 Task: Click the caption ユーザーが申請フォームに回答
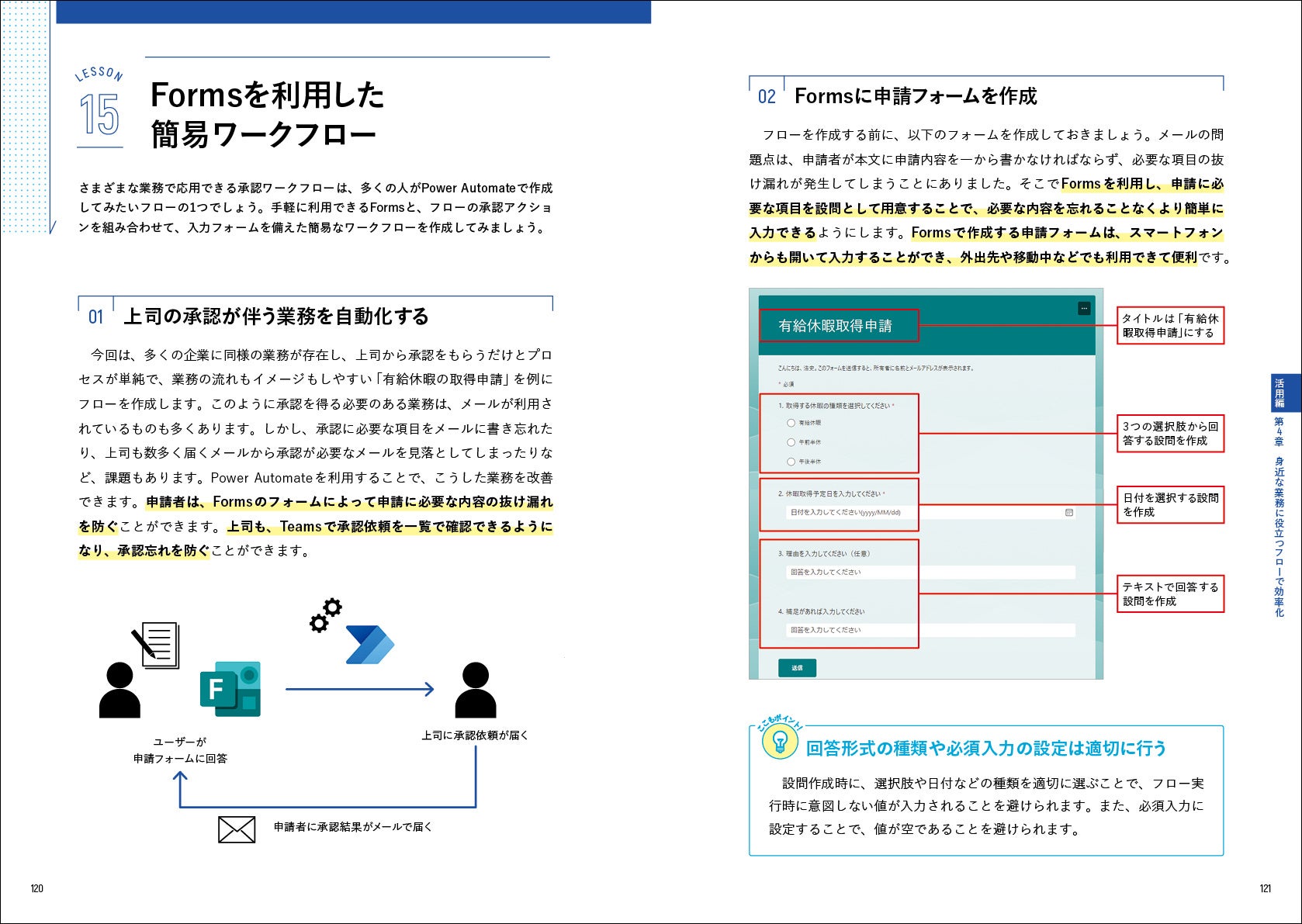pos(180,750)
